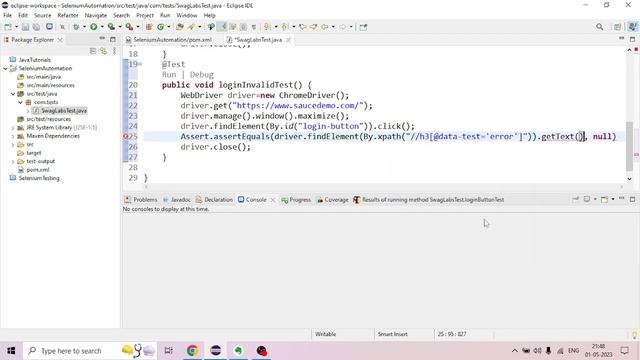Viewport: 640px width, 360px height.
Task: Click the Open Perspective icon
Action: 618,27
